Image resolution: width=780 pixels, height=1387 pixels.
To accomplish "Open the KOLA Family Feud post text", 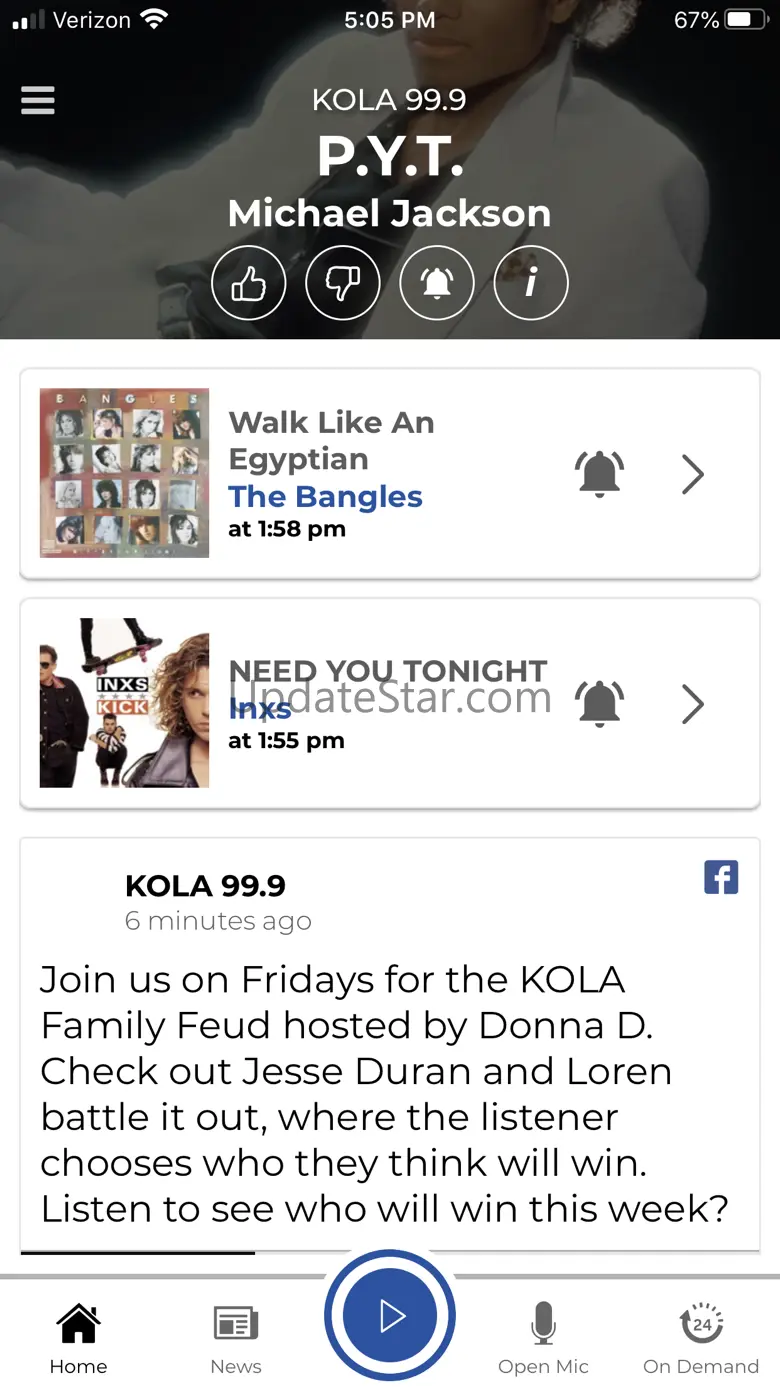I will 385,1094.
